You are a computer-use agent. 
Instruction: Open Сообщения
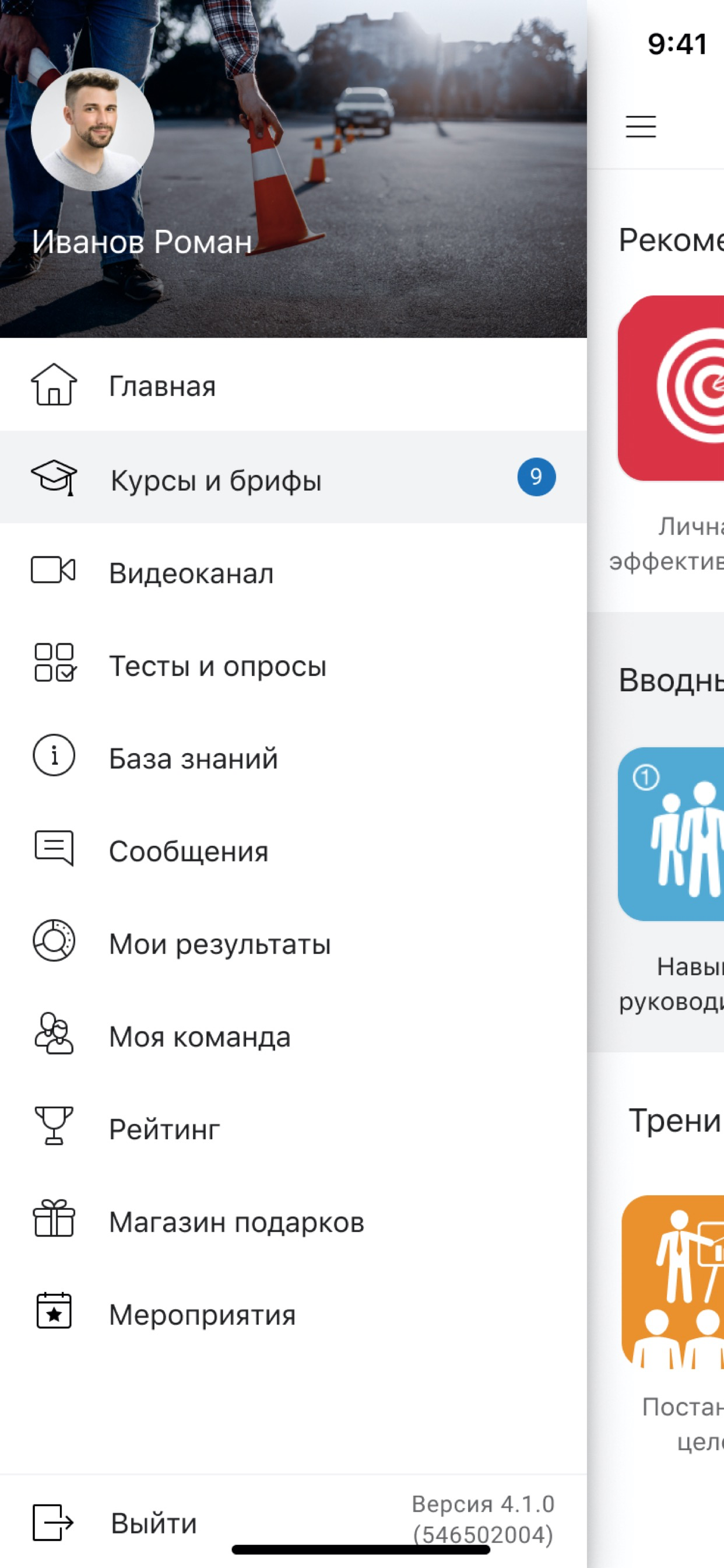tap(293, 848)
